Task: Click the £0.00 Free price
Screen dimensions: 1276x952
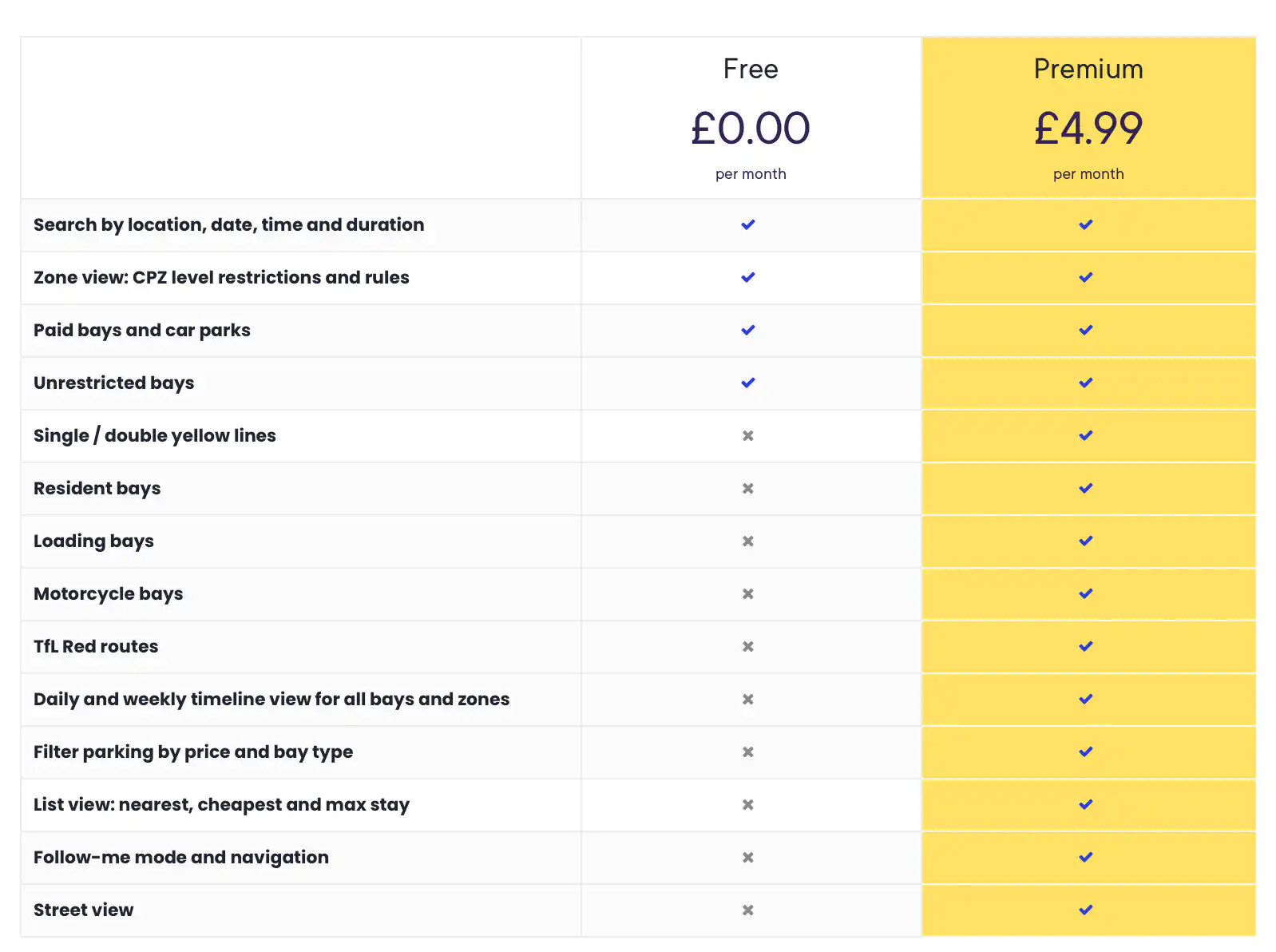Action: pos(750,129)
